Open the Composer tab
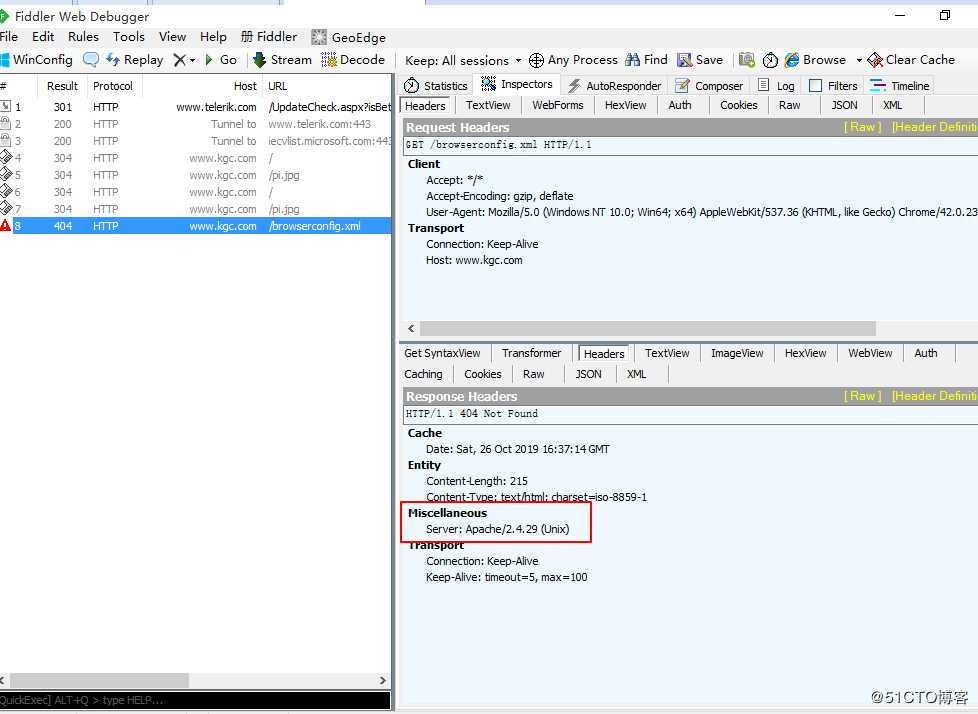The width and height of the screenshot is (978, 714). pyautogui.click(x=709, y=85)
